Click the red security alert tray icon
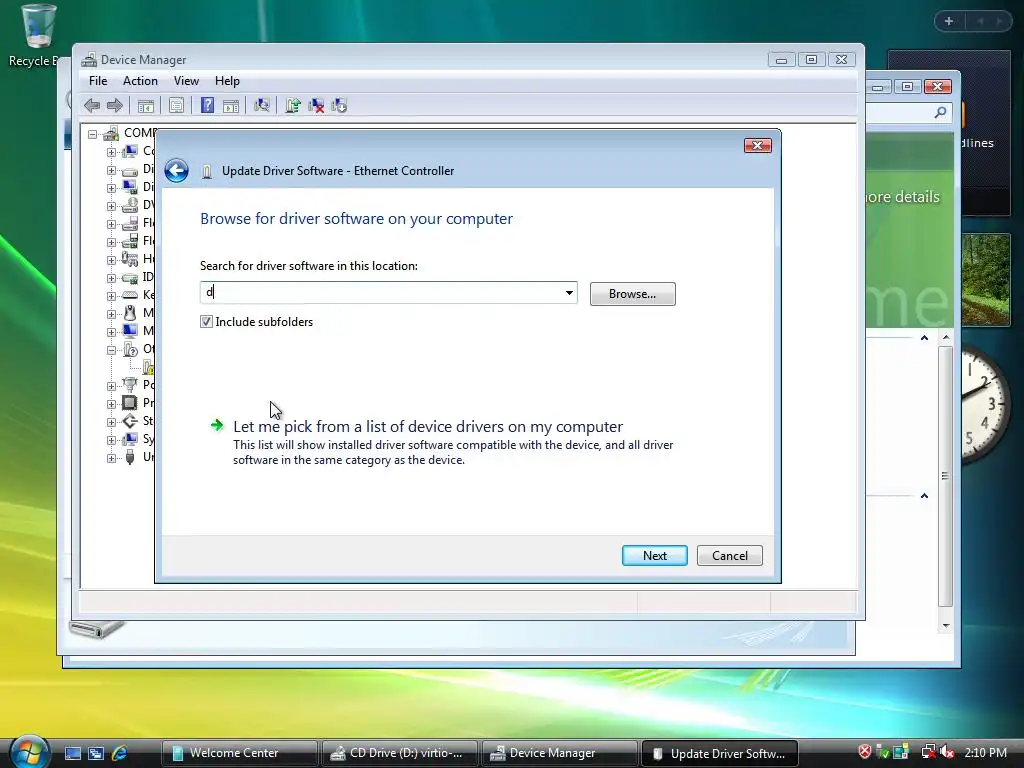This screenshot has width=1024, height=768. click(865, 752)
